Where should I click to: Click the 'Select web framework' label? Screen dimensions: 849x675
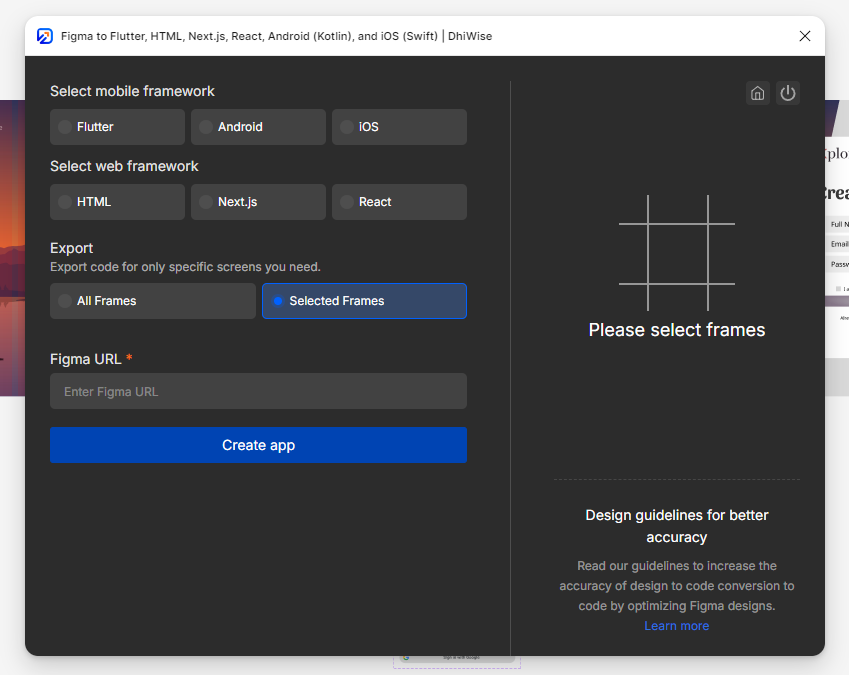click(124, 166)
